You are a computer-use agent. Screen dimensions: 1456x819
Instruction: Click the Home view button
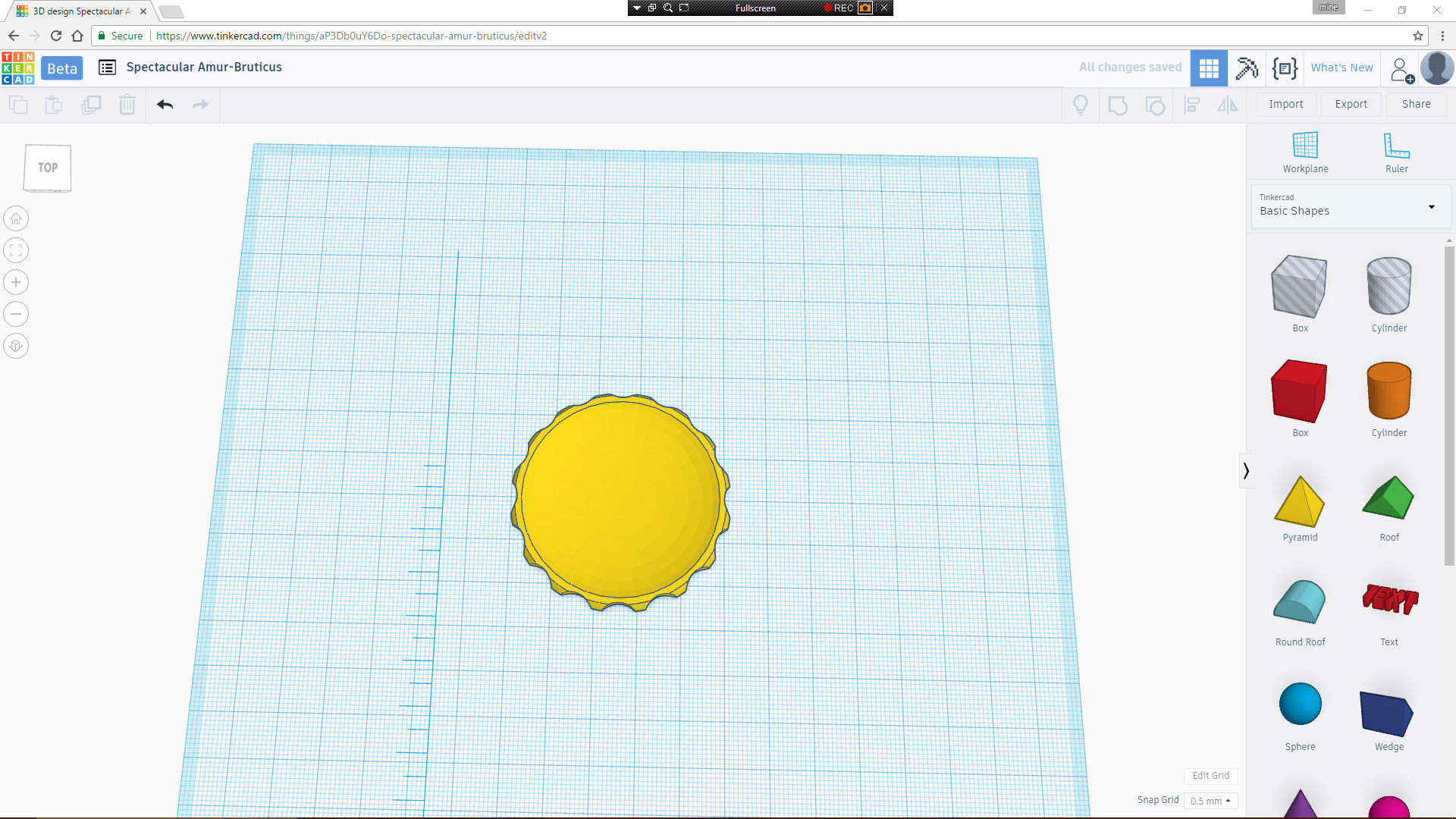tap(16, 218)
